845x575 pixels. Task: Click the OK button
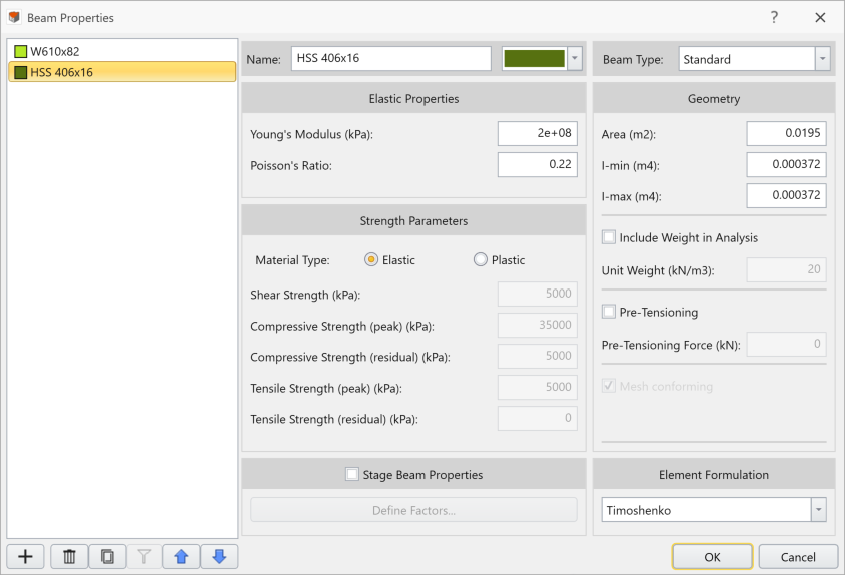pos(712,557)
